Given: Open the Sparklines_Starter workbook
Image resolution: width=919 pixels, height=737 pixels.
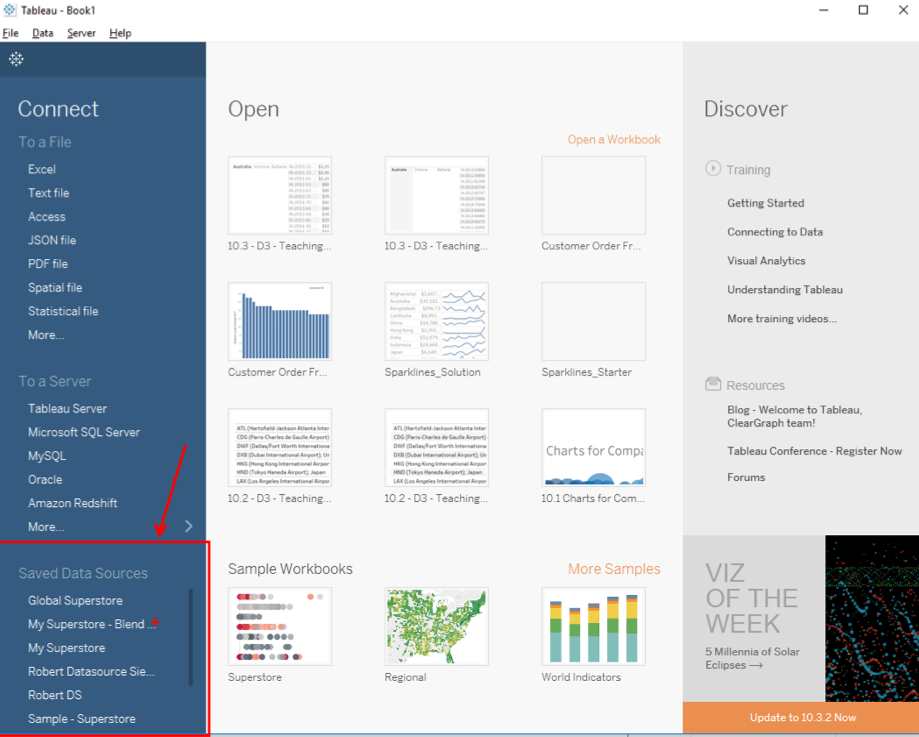Looking at the screenshot, I should [593, 320].
